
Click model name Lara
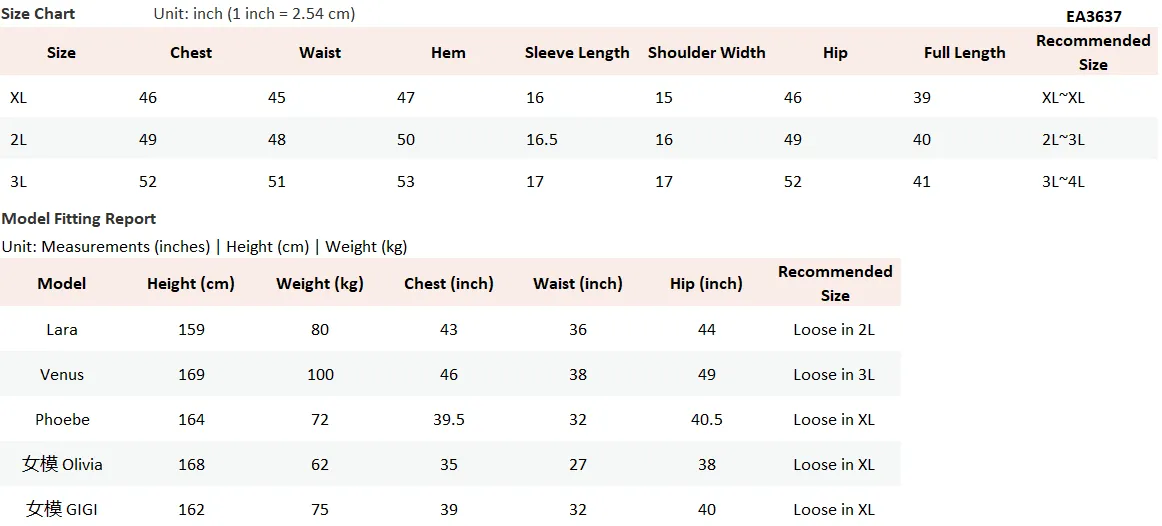pyautogui.click(x=62, y=330)
